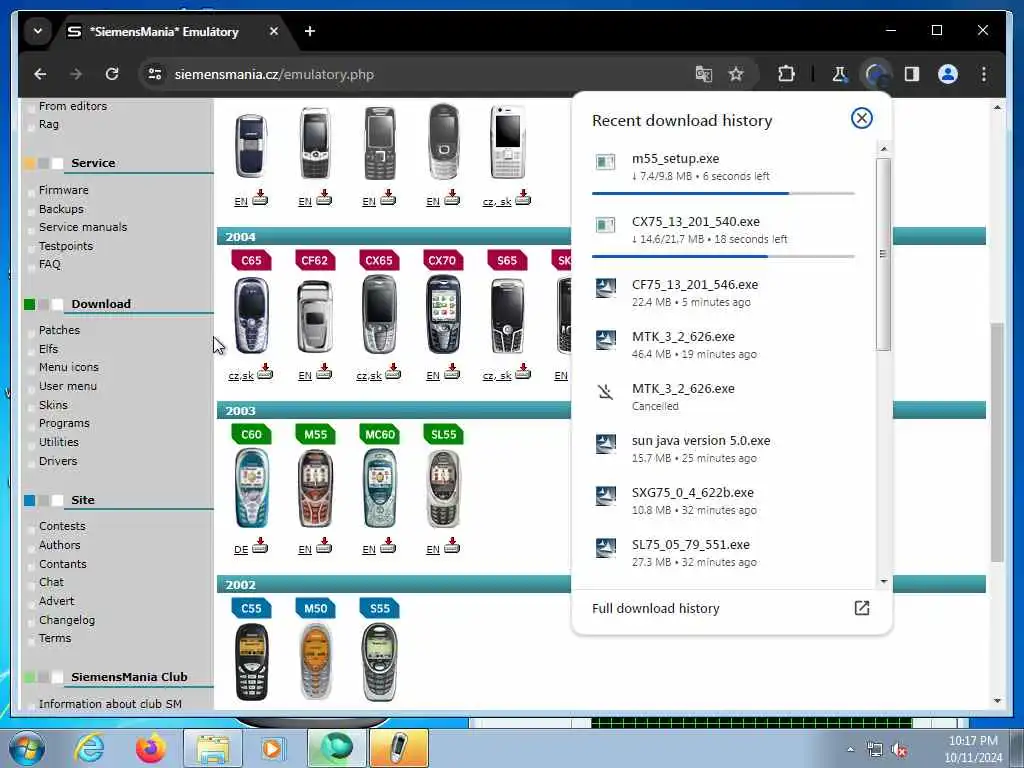Open the Firmware sidebar link
The image size is (1024, 768).
(63, 190)
